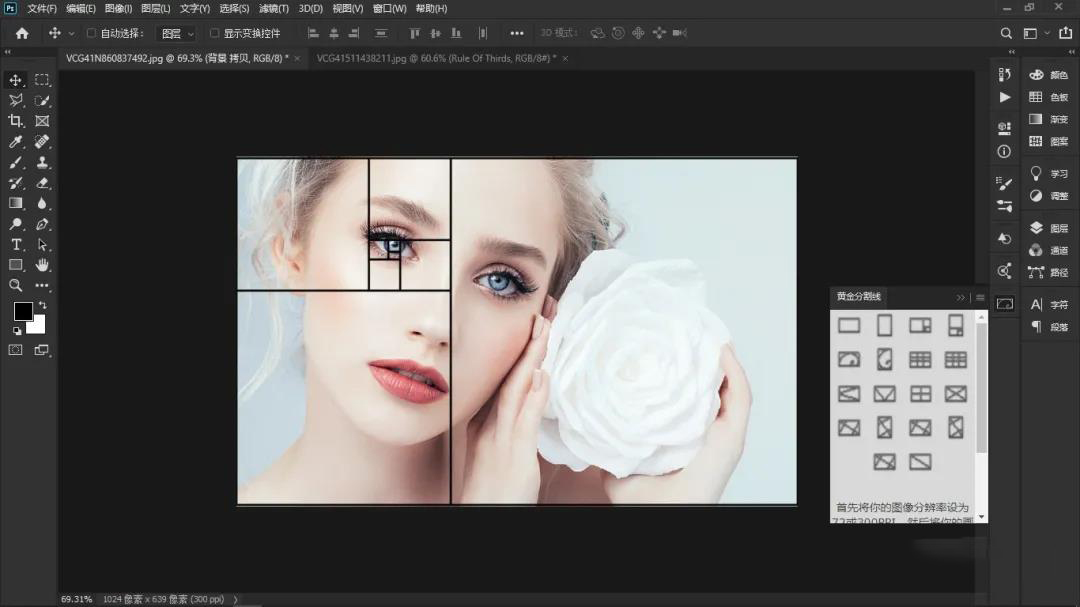Select the Frame tool
This screenshot has width=1080, height=607.
(42, 121)
